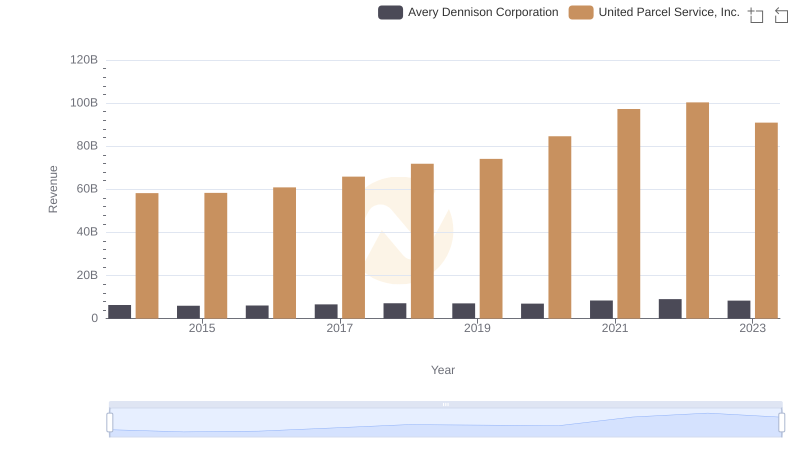Screen dimensions: 800x461
Task: Click the Avery Dennison bar for 2021
Action: [601, 310]
